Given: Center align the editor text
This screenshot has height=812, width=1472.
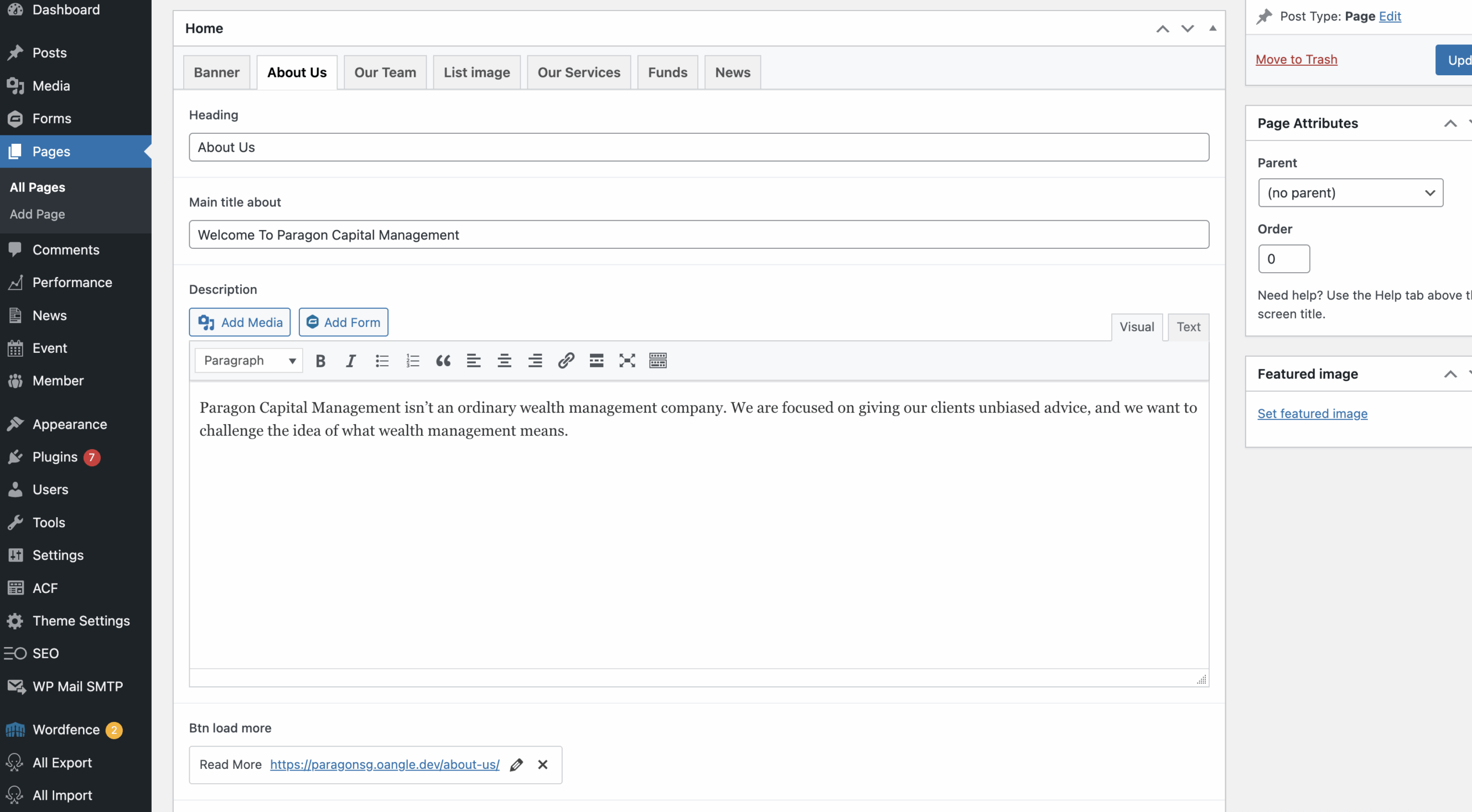Looking at the screenshot, I should (504, 360).
